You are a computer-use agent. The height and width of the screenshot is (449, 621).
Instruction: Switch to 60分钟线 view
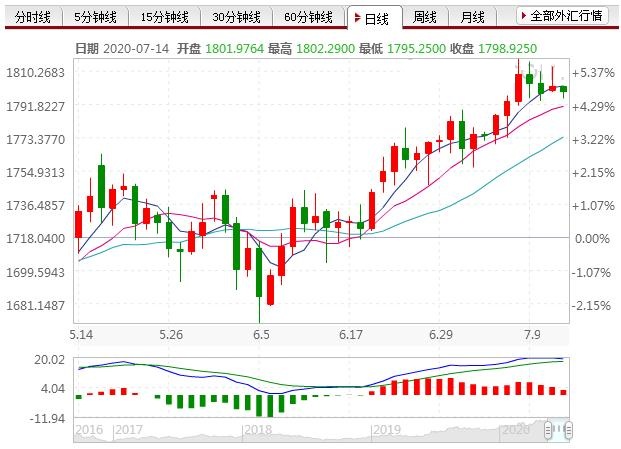[309, 17]
